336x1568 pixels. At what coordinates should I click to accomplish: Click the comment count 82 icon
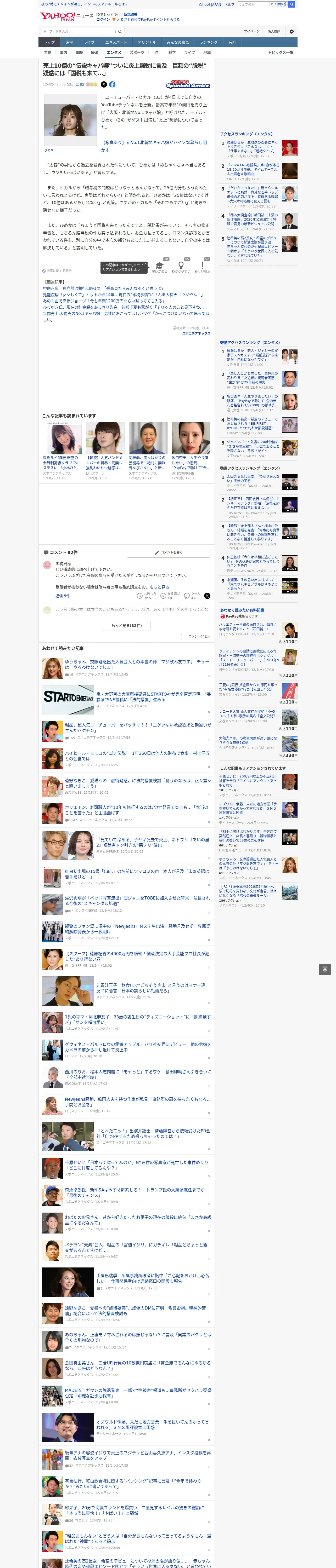[x=80, y=85]
